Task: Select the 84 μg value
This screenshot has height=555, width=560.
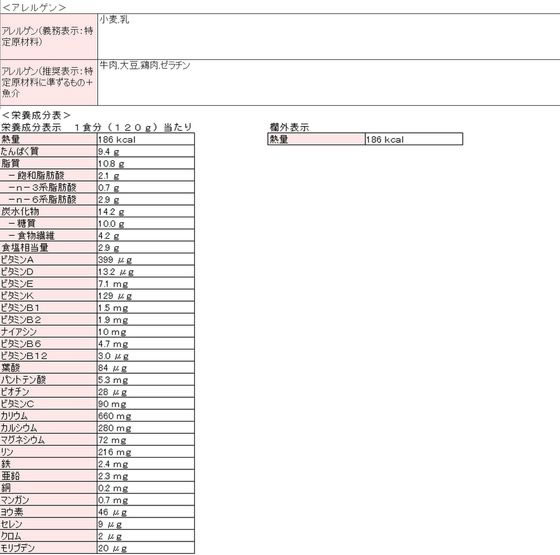Action: (x=146, y=368)
